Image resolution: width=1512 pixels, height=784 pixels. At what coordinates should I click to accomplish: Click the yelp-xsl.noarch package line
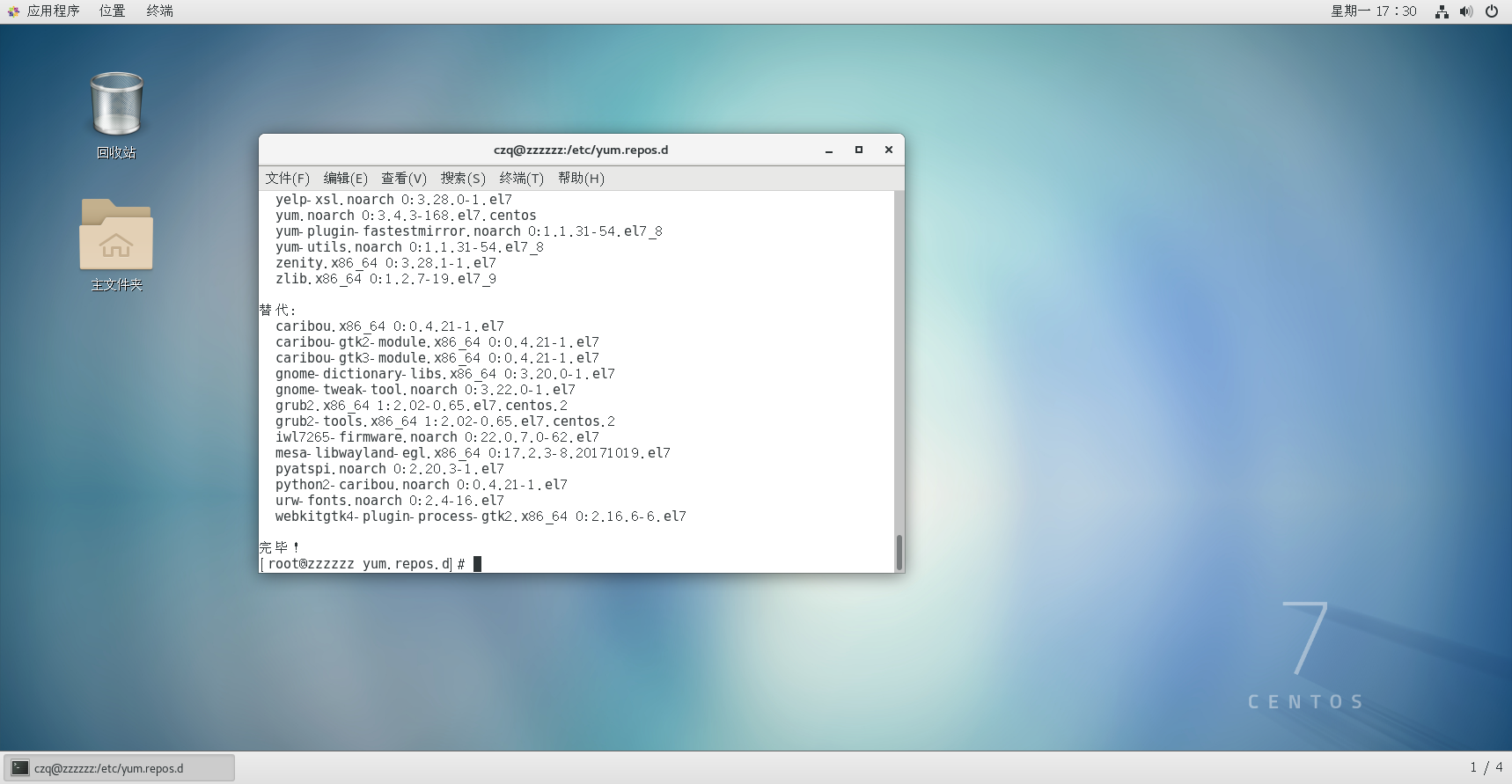pyautogui.click(x=393, y=200)
